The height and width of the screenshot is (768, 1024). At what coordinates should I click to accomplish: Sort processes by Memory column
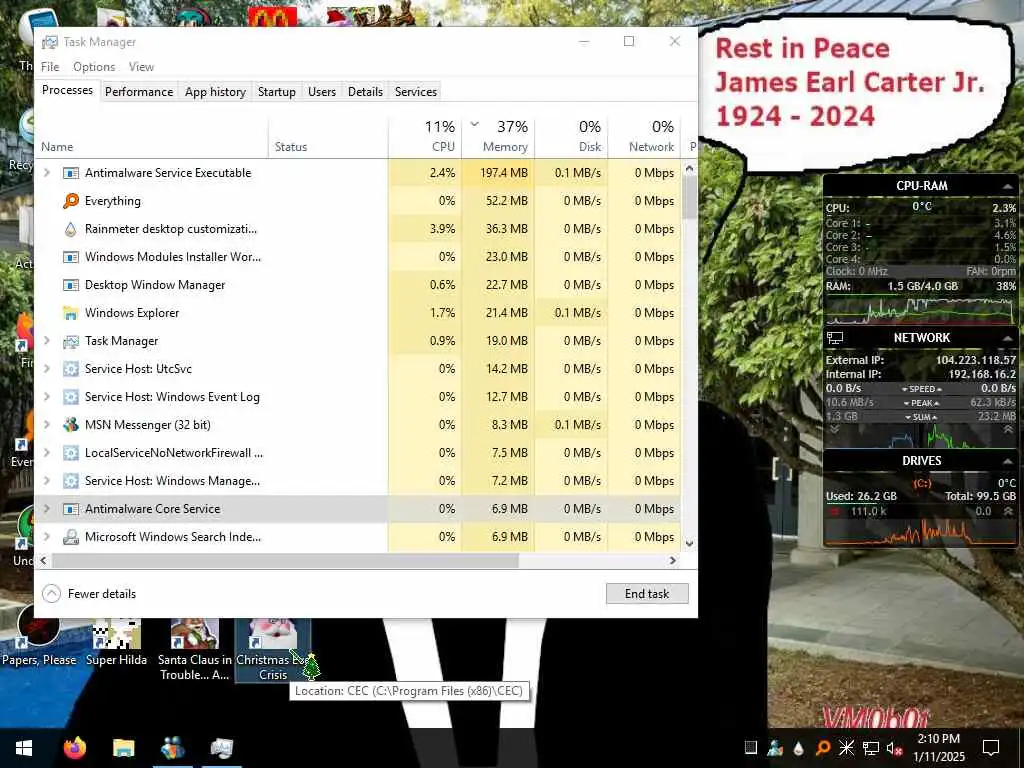[x=498, y=137]
